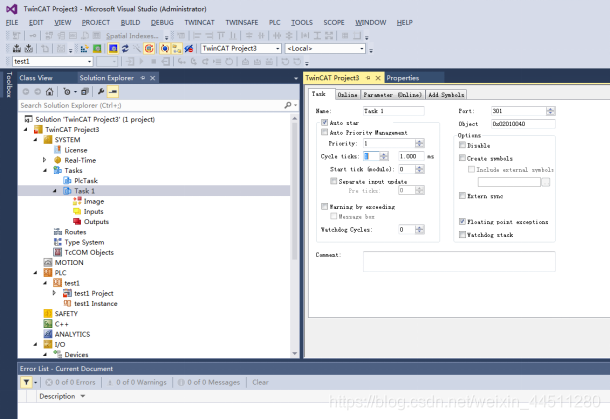Collapse the PLC tree node
Image resolution: width=610 pixels, height=420 pixels.
[x=35, y=273]
